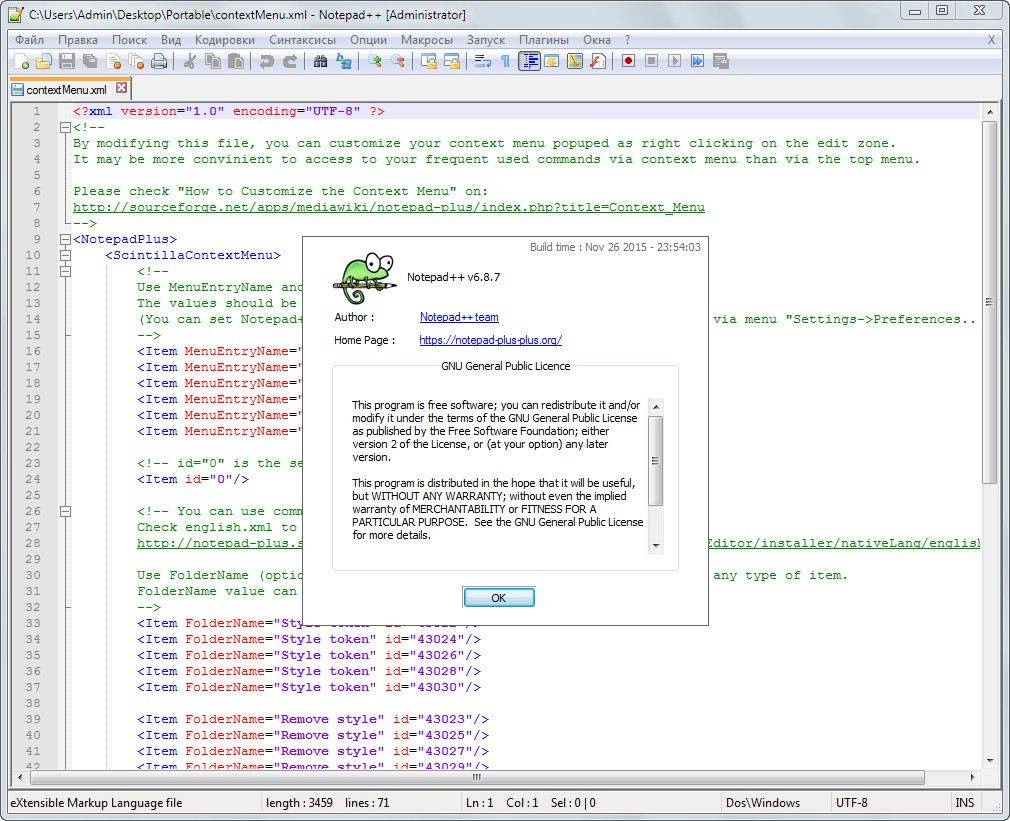Open the Плагины menu
The width and height of the screenshot is (1010, 821).
coord(544,40)
